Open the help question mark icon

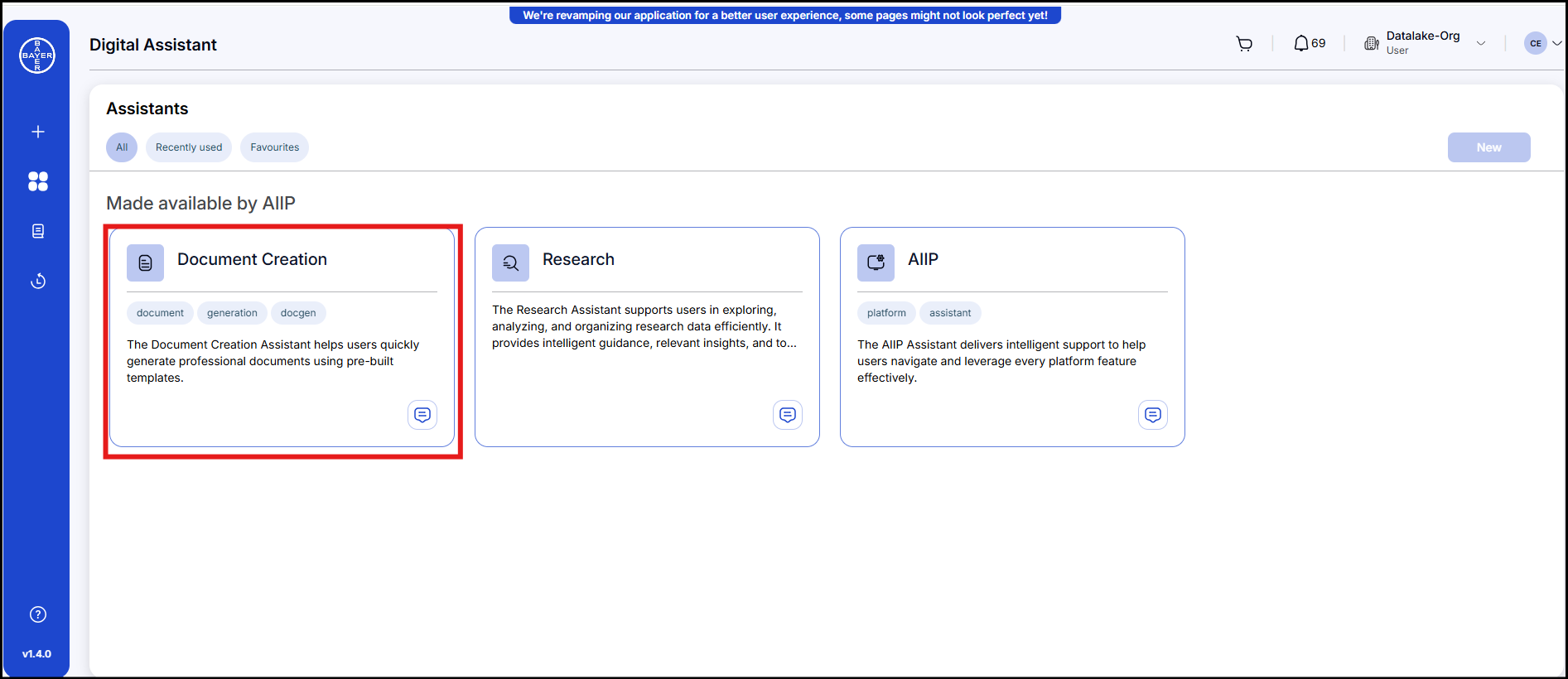coord(38,614)
